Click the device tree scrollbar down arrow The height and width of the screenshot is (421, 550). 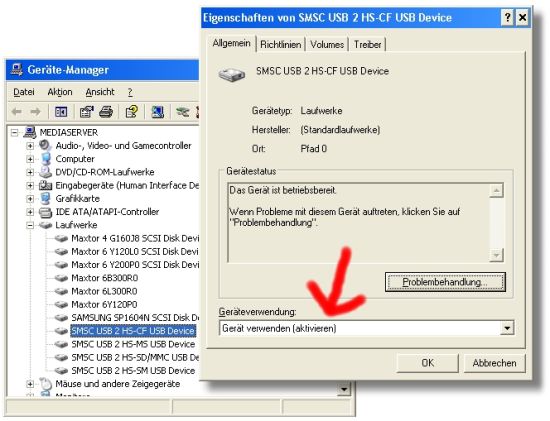(344, 389)
